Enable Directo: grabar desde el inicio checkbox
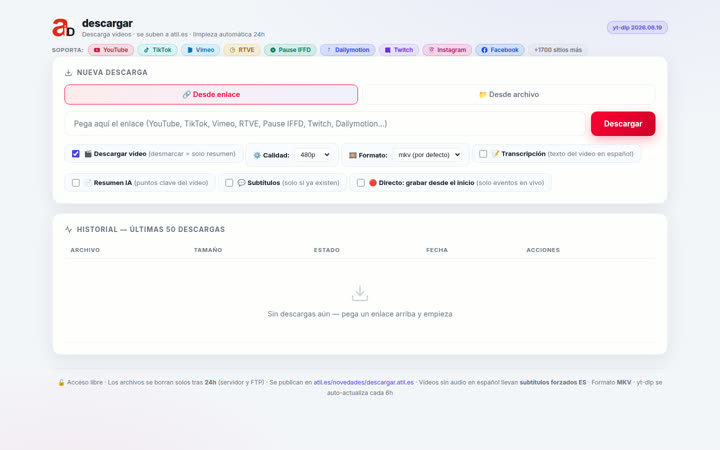The image size is (720, 450). (x=361, y=183)
